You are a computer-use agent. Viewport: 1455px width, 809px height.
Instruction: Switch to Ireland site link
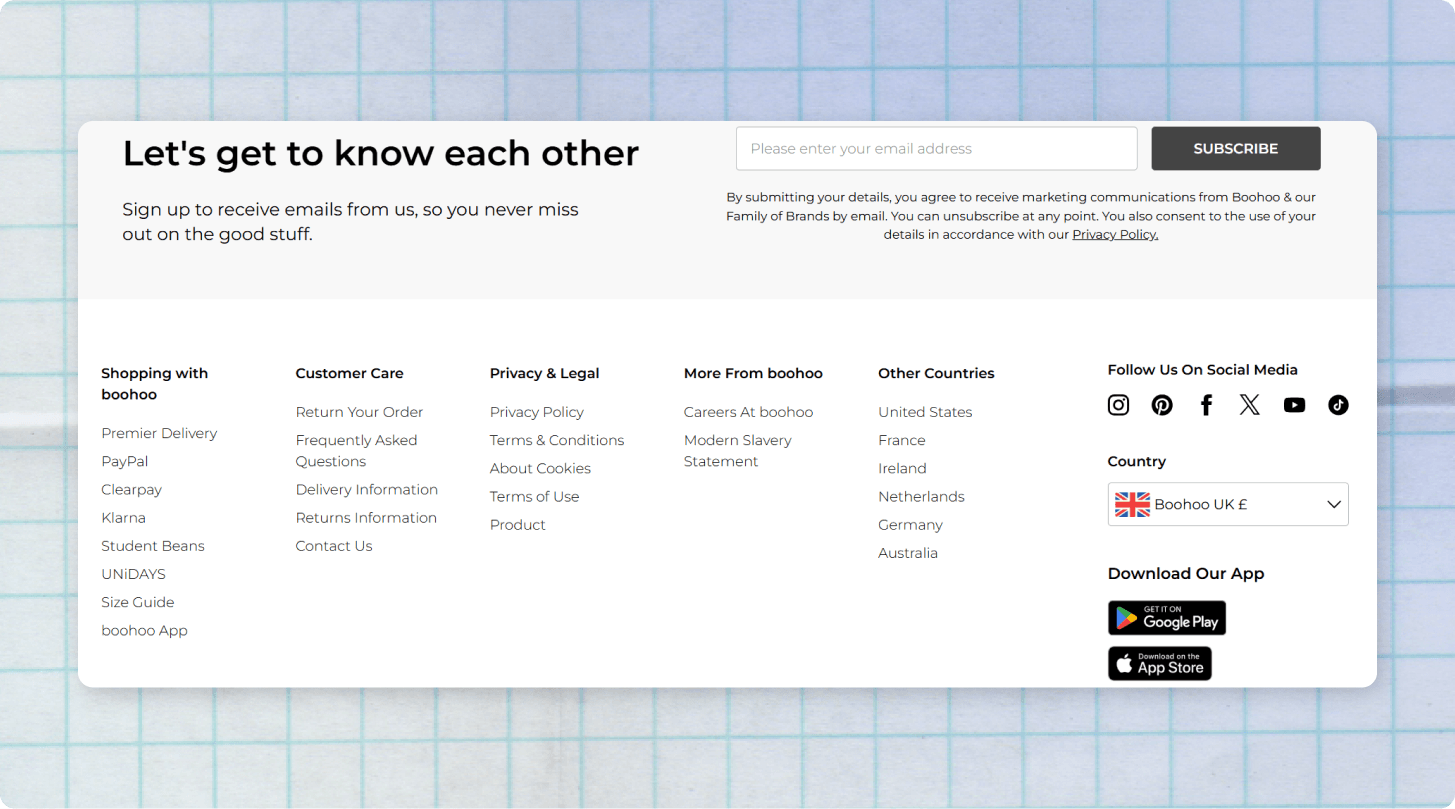tap(902, 468)
